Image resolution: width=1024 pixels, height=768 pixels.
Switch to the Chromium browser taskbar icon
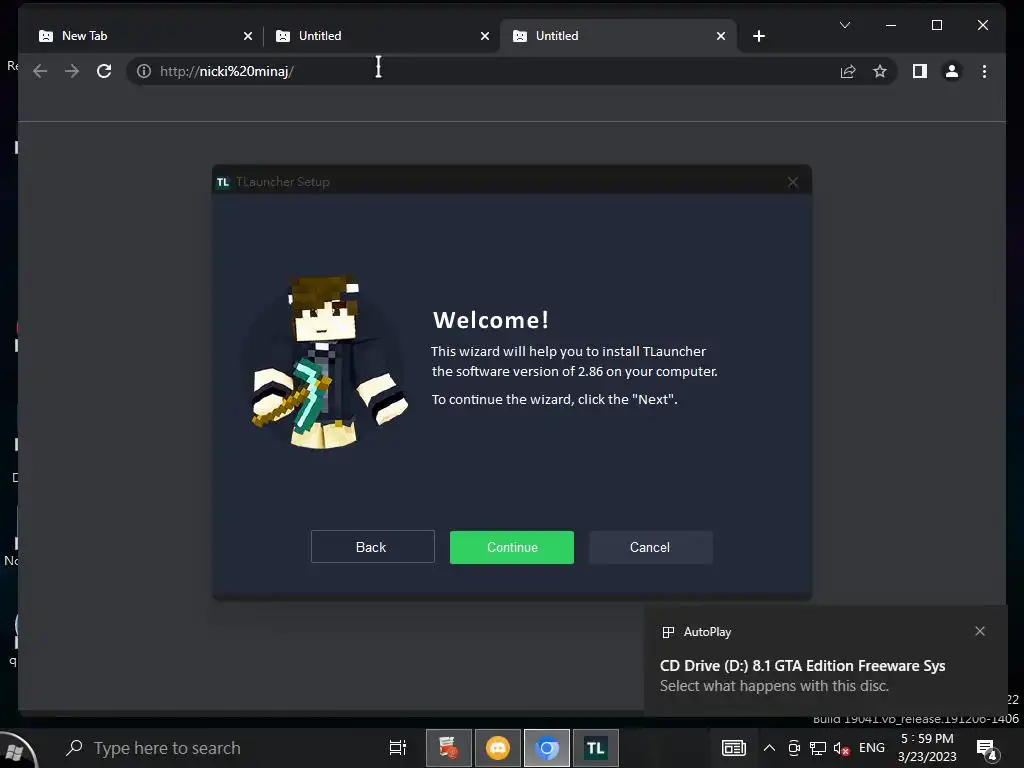(547, 748)
